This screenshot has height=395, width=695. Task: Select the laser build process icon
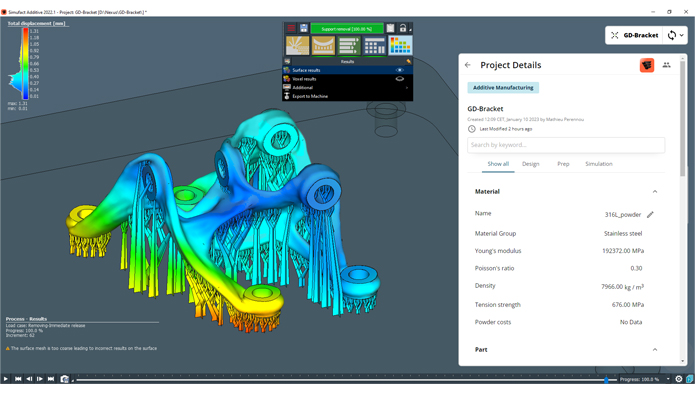point(297,46)
